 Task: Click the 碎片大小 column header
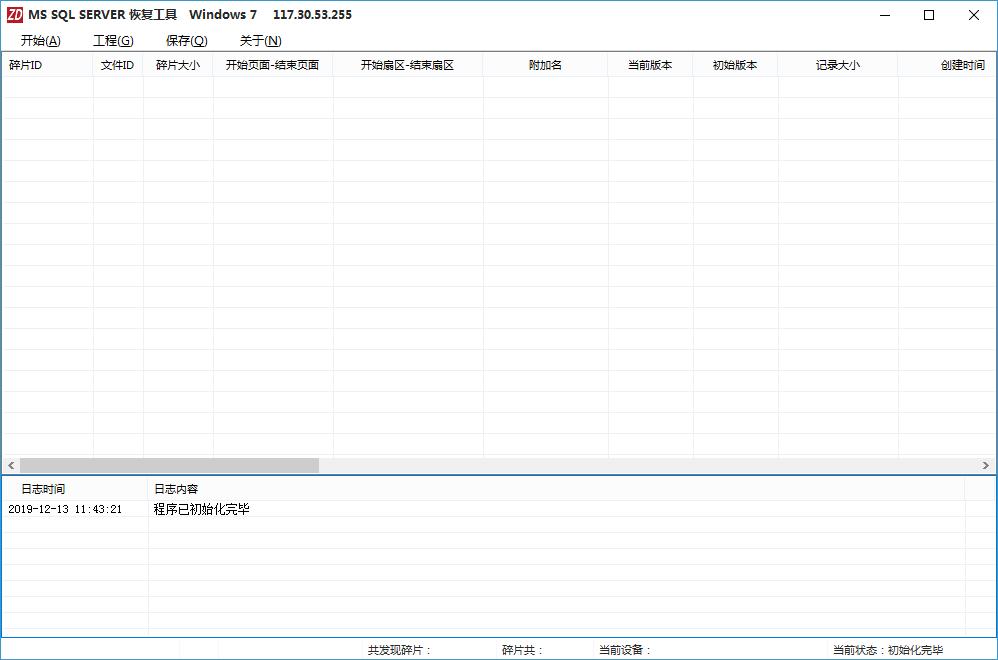pos(178,65)
